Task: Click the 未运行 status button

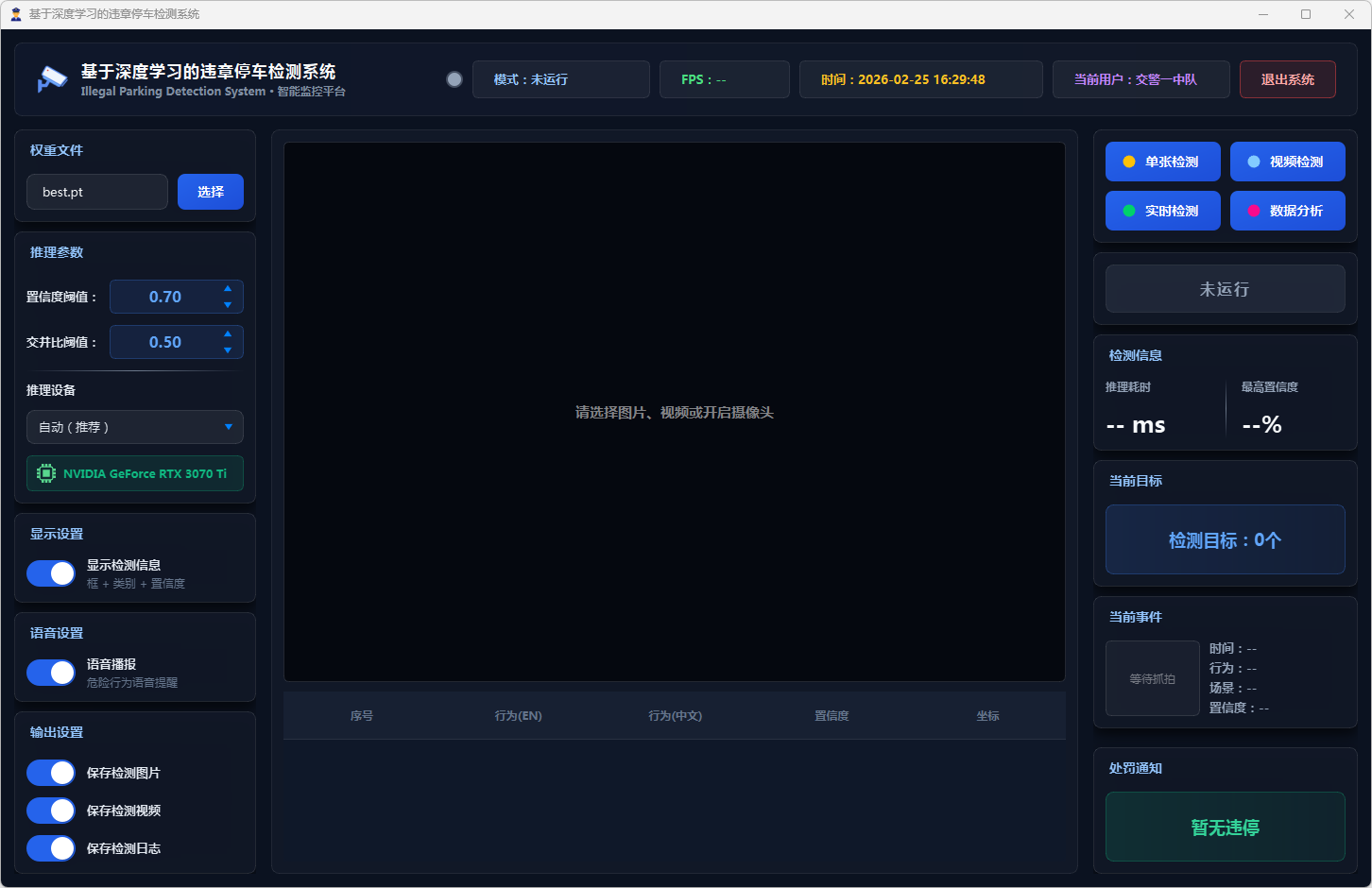Action: tap(1226, 289)
